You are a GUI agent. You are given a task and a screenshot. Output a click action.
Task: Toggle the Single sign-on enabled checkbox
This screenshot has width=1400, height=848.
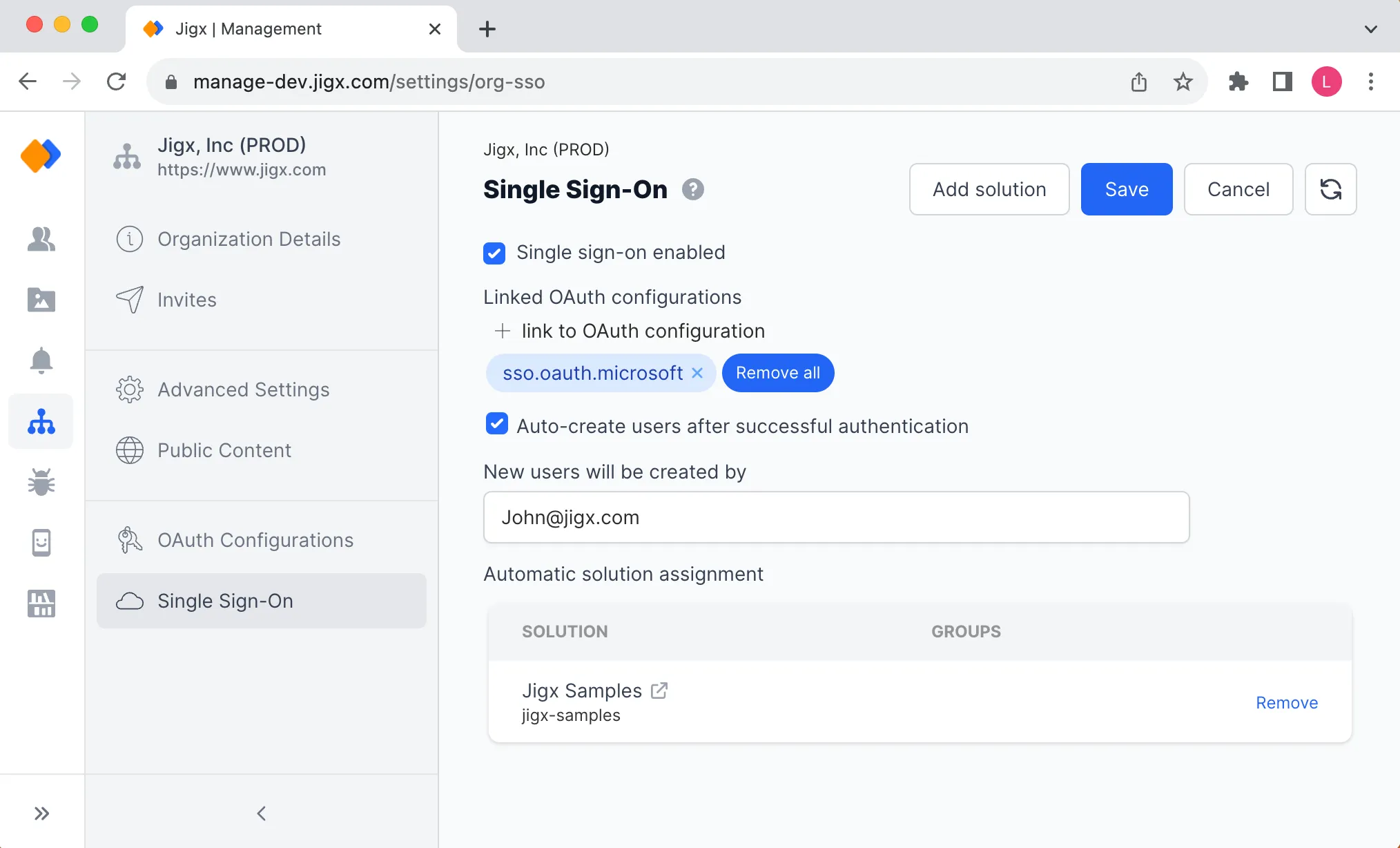click(494, 253)
